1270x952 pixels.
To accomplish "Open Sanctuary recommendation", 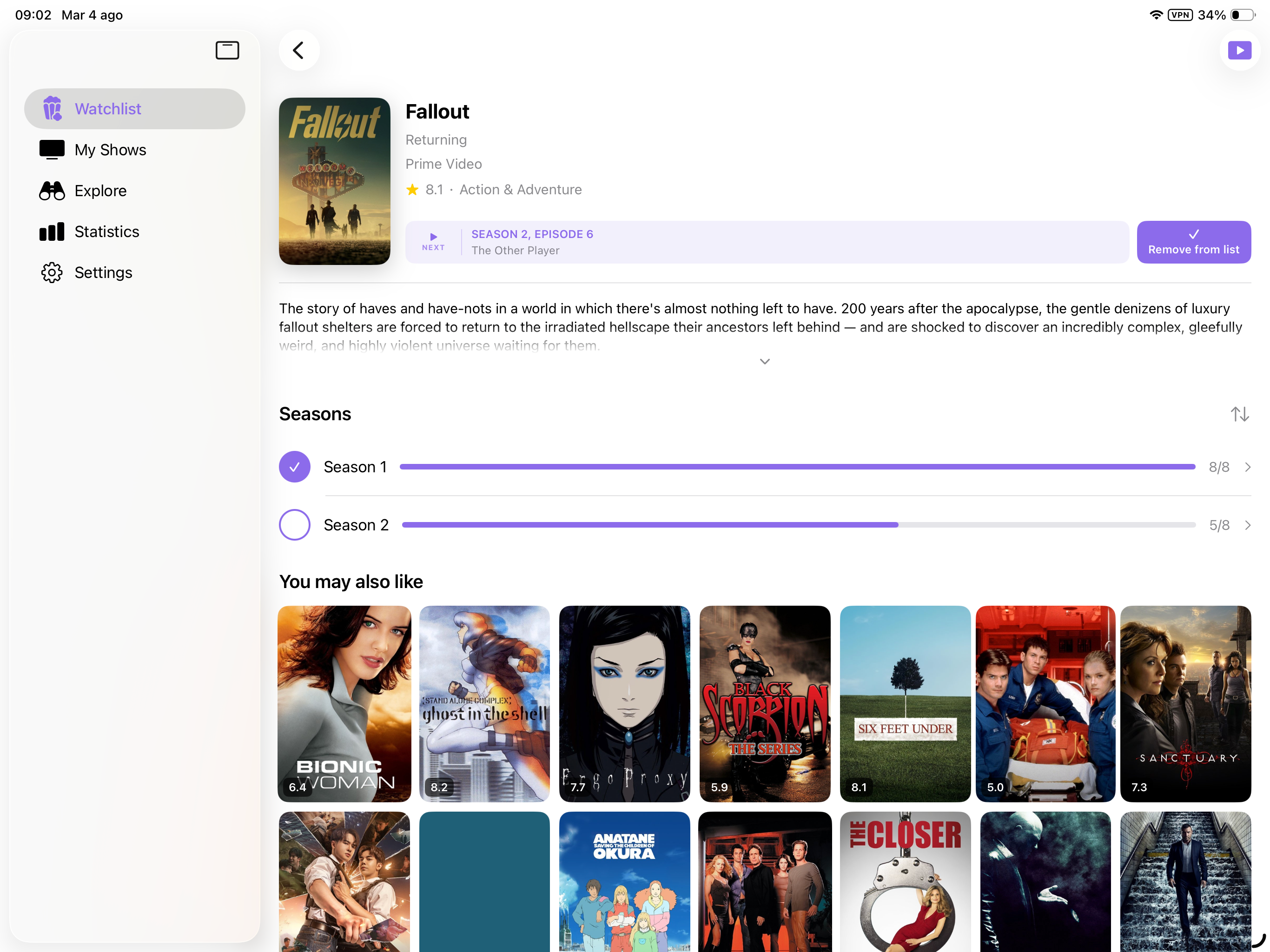I will pyautogui.click(x=1185, y=703).
